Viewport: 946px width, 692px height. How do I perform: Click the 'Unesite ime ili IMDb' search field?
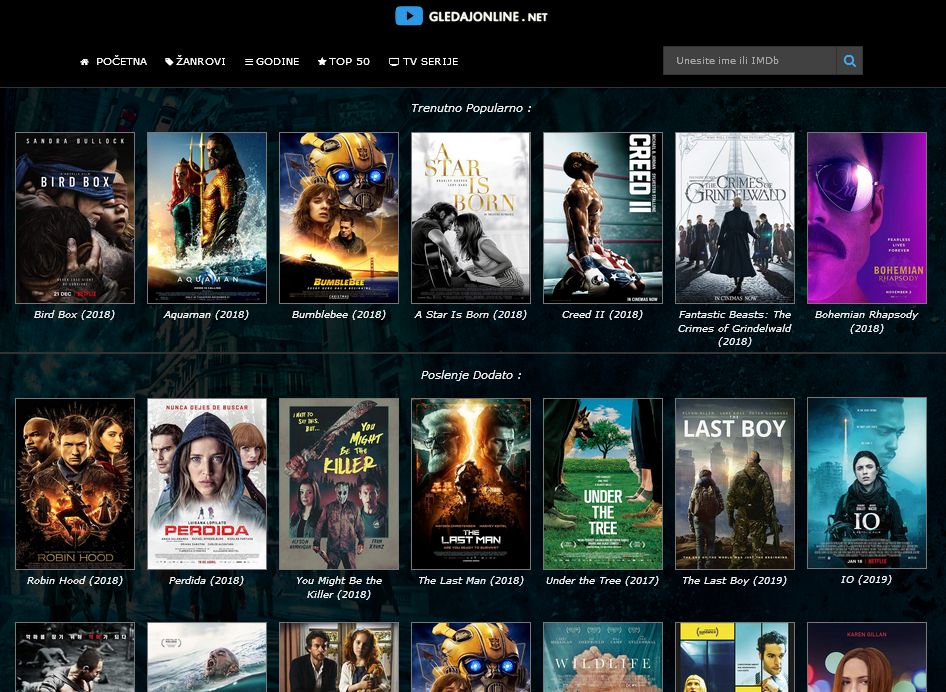[x=748, y=60]
